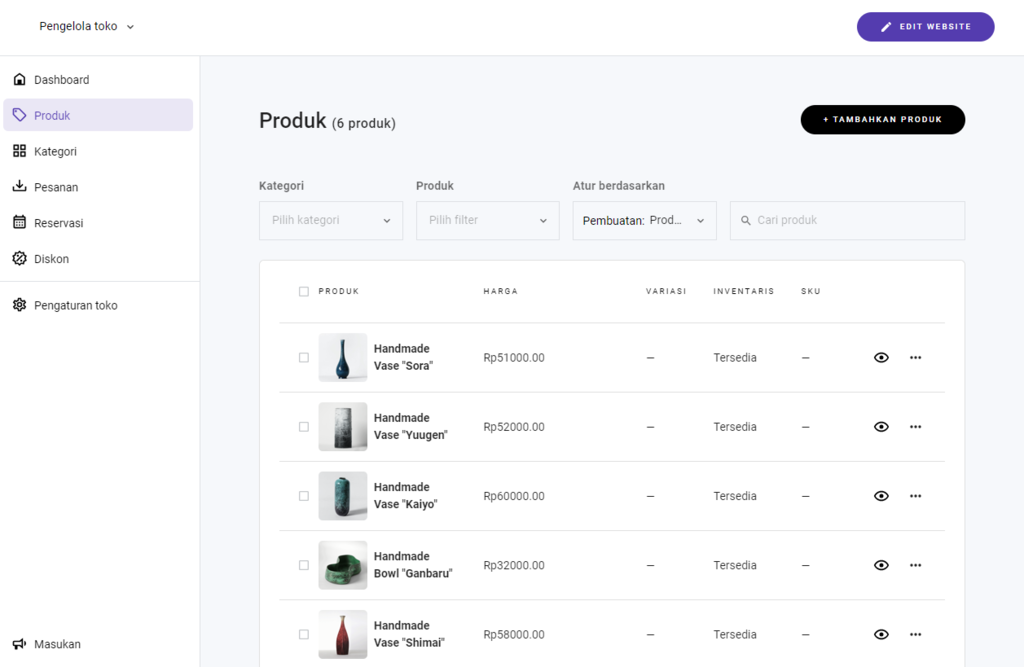Click the Reservasi calendar icon
This screenshot has height=667, width=1024.
pos(19,223)
